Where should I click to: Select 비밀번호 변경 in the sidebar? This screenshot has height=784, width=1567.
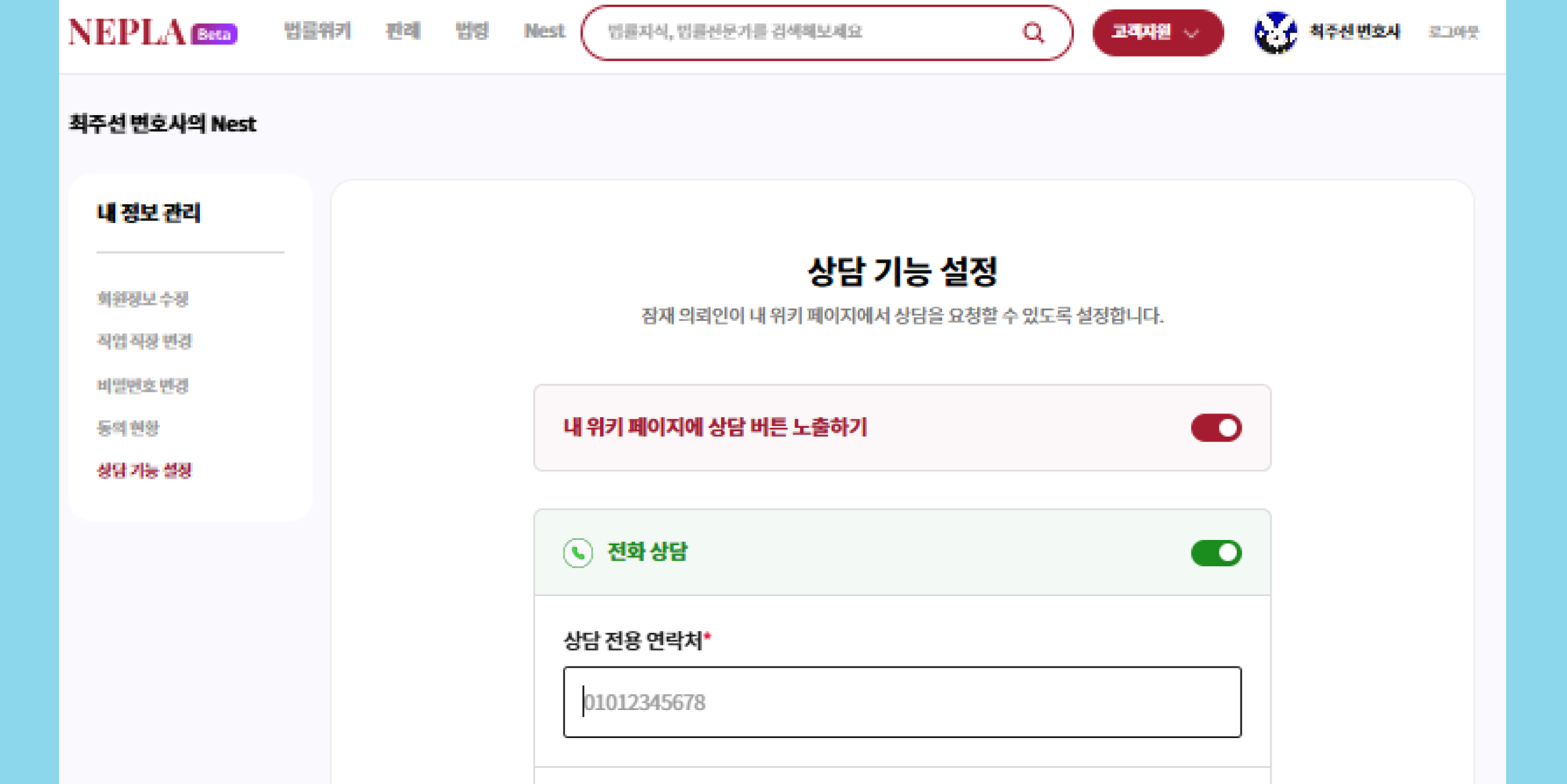tap(143, 385)
